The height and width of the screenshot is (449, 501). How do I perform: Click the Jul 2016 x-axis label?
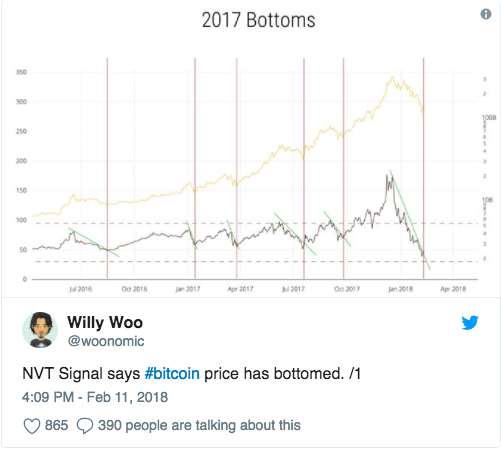(80, 289)
